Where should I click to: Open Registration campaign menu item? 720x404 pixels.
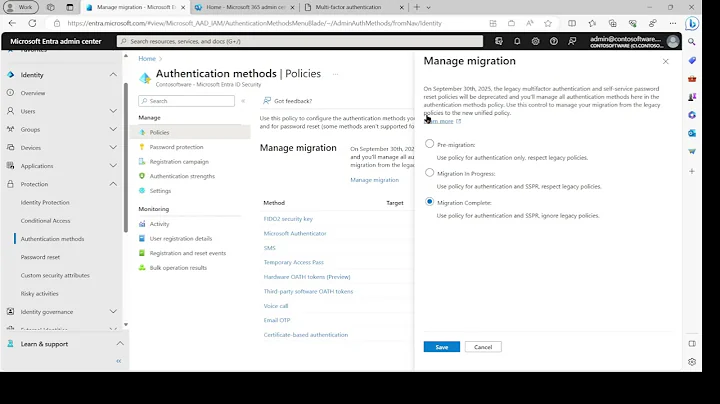click(179, 162)
